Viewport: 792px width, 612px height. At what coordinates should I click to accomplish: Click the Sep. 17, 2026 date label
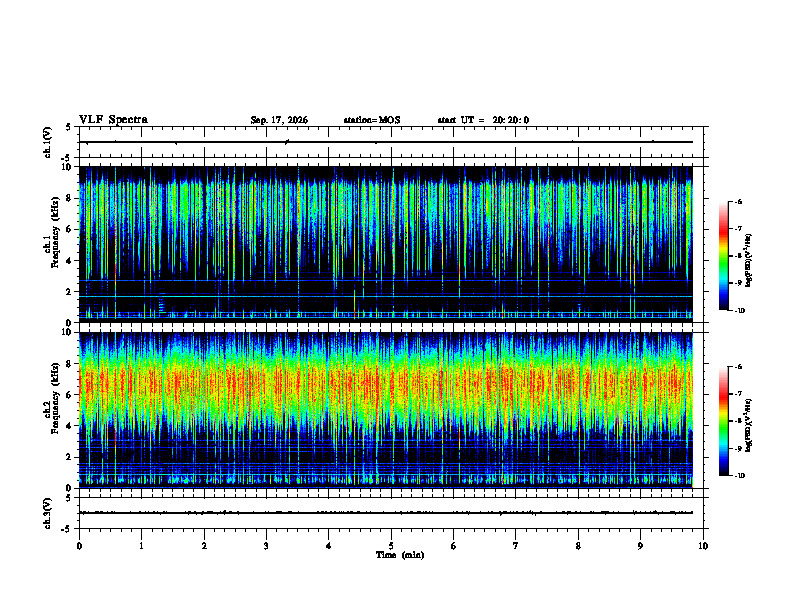point(279,120)
